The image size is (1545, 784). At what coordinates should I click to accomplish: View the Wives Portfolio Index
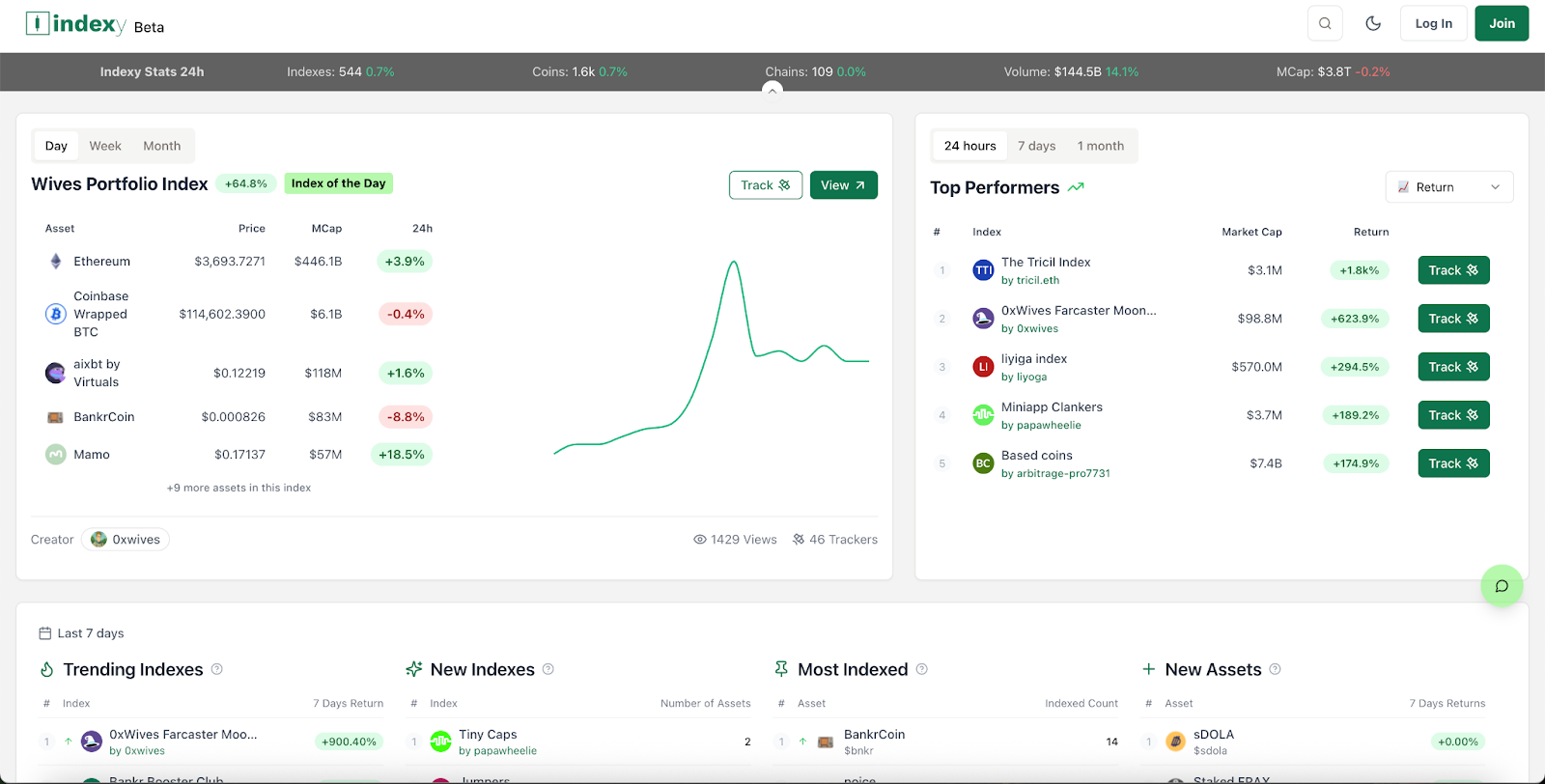click(x=843, y=185)
